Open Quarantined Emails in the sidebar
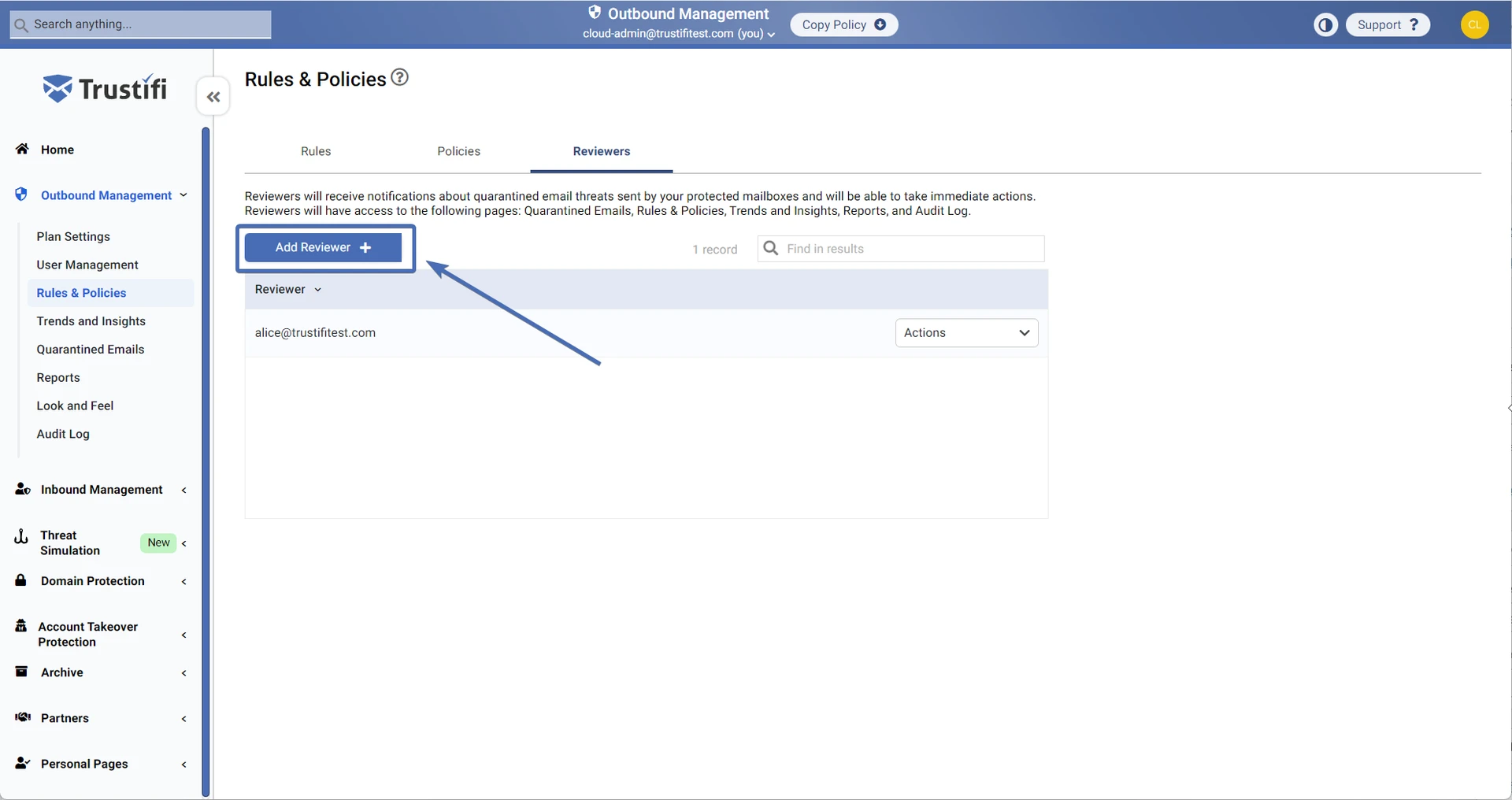 pos(91,349)
